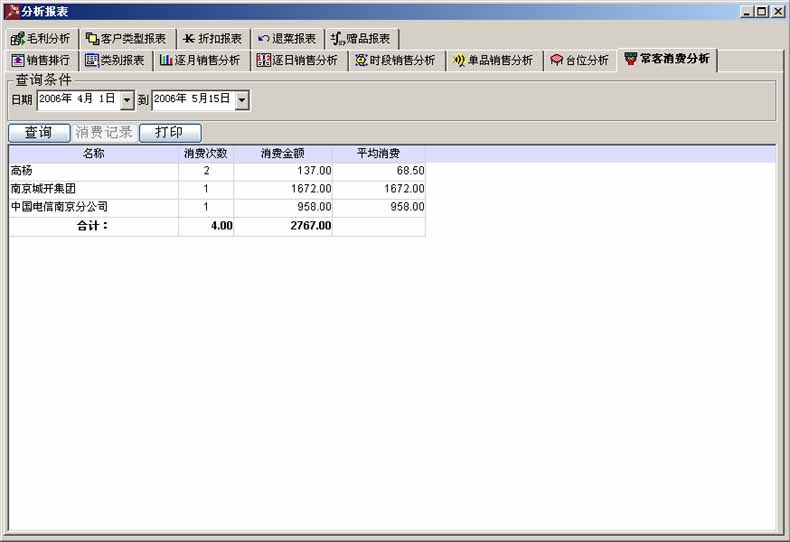Expand the end date dropdown
The width and height of the screenshot is (790, 542).
point(242,100)
